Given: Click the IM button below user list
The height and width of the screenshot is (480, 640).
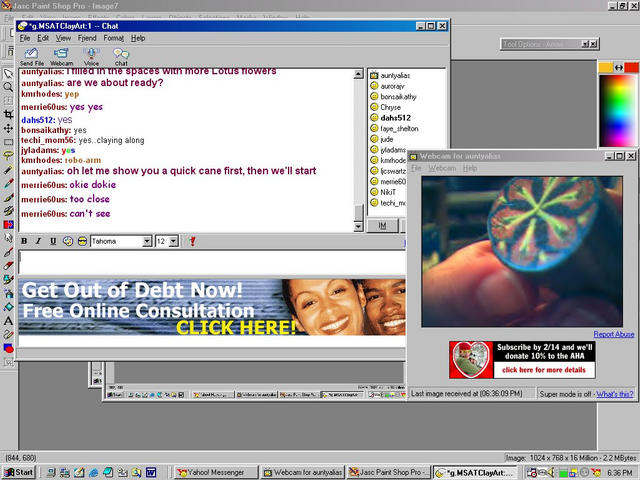Looking at the screenshot, I should (382, 225).
